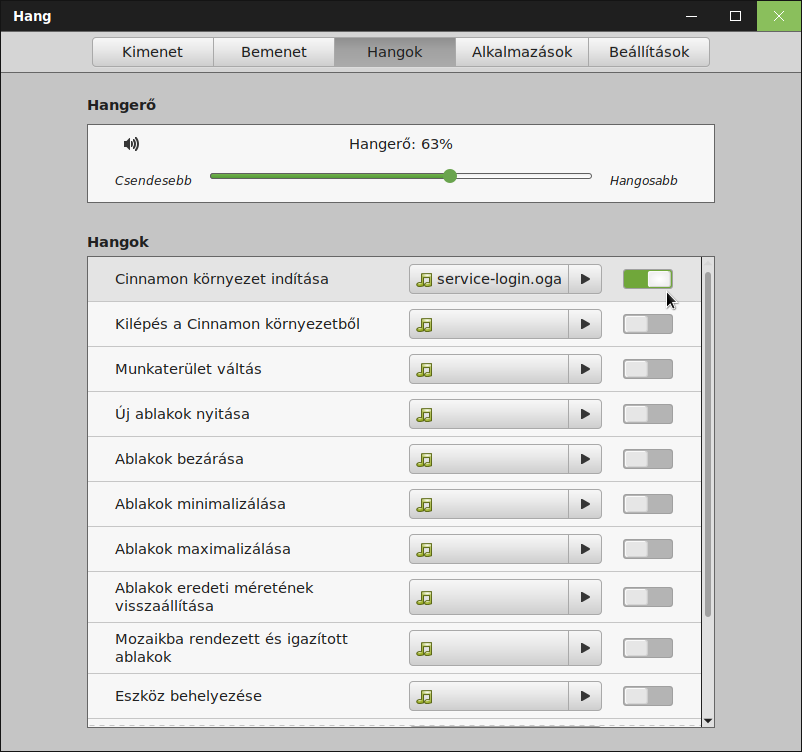802x752 pixels.
Task: Disable the Cinnamon környezet indítása sound toggle
Action: coord(648,279)
